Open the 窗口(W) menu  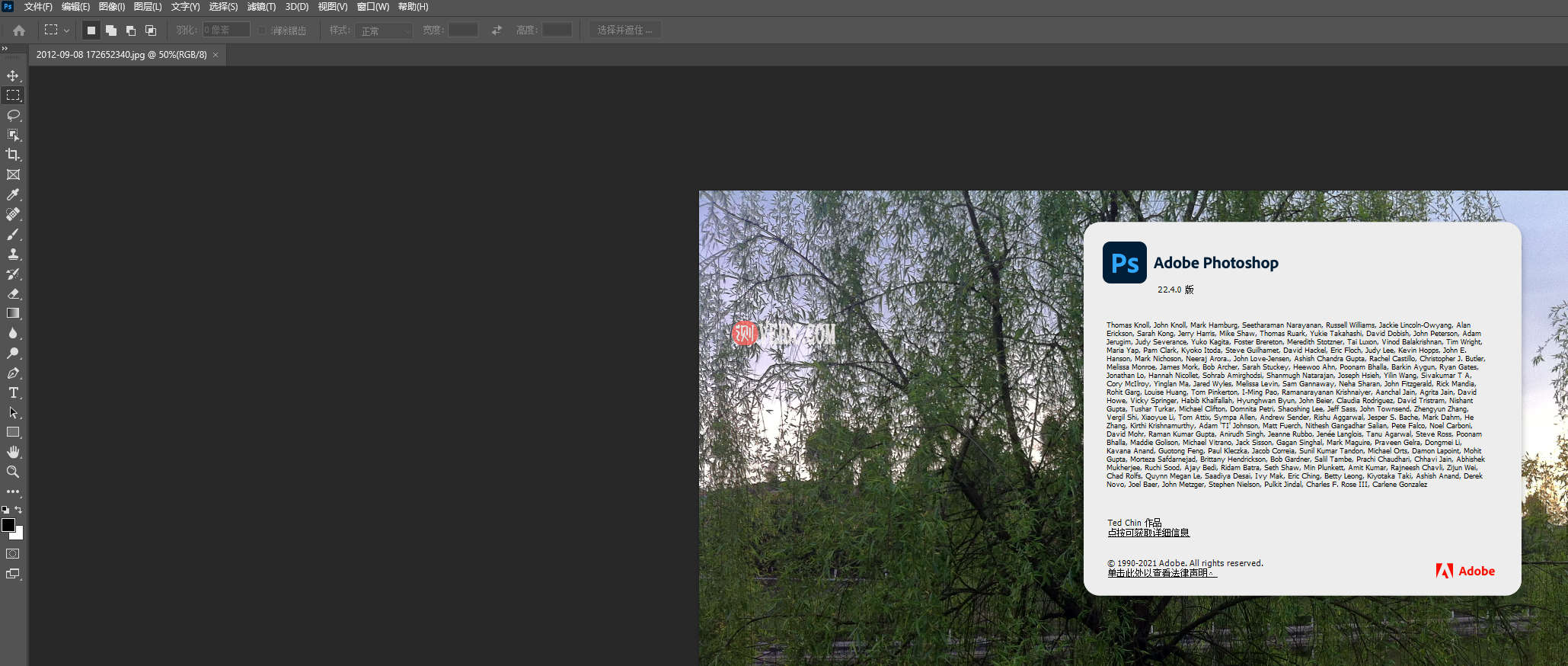(x=373, y=7)
